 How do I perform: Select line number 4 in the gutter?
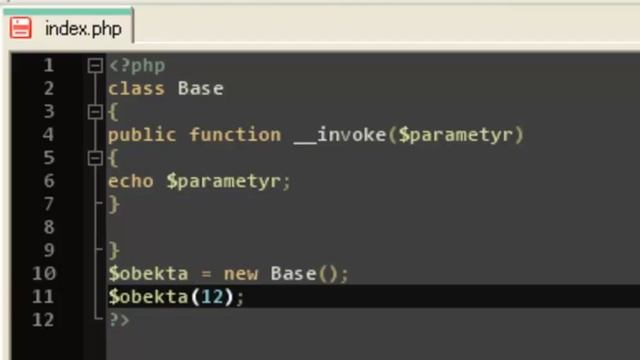(x=49, y=135)
